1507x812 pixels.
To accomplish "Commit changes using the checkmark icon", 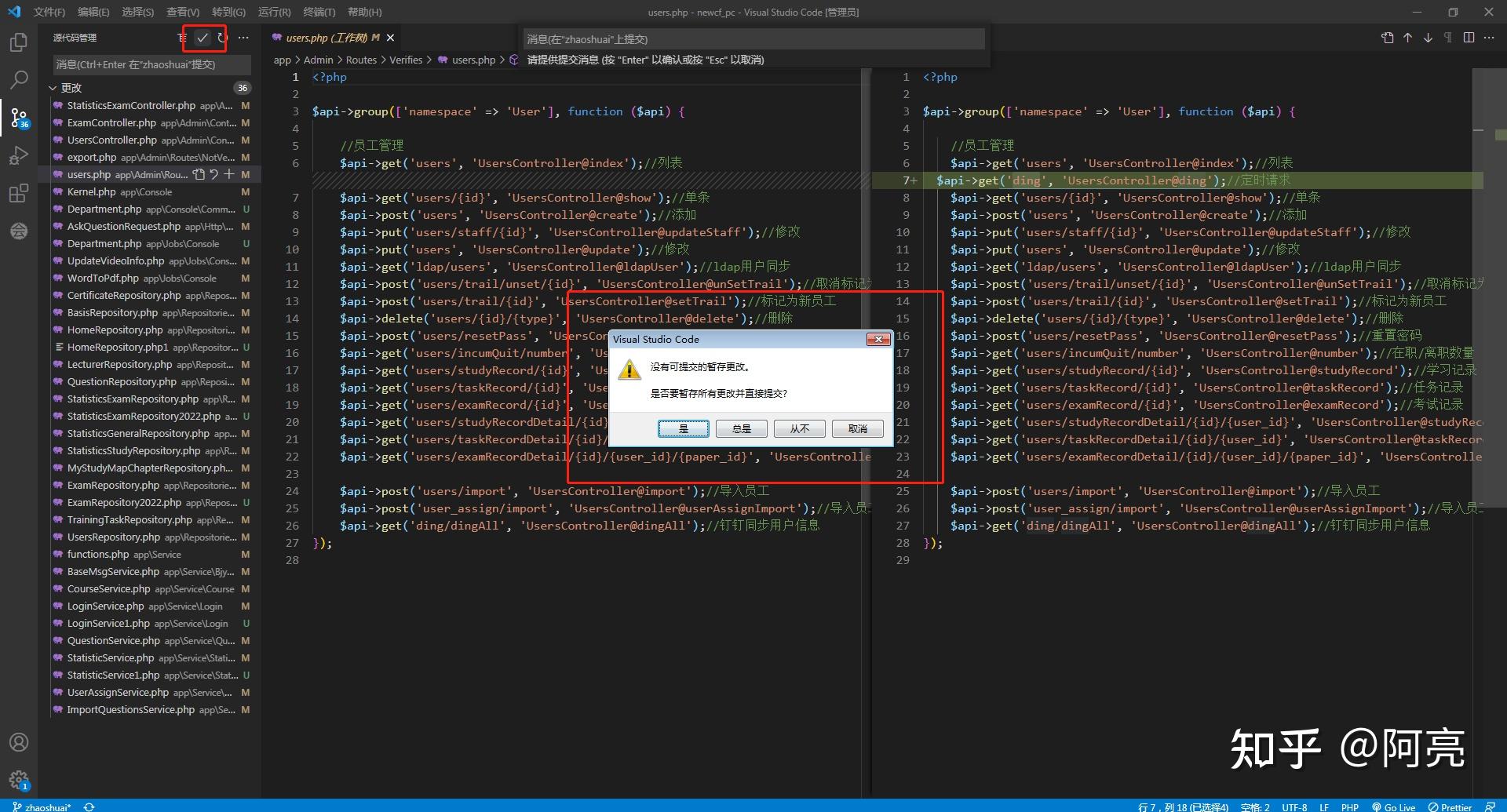I will [203, 37].
